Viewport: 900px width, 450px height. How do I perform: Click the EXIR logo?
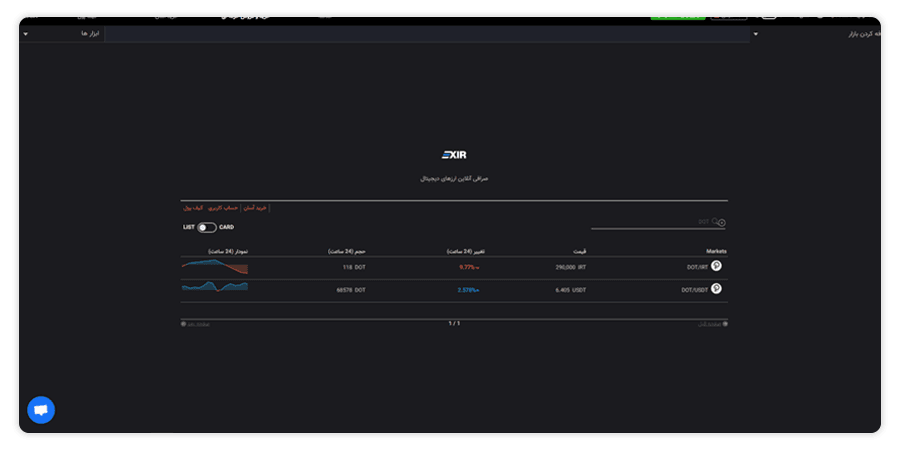click(x=454, y=155)
